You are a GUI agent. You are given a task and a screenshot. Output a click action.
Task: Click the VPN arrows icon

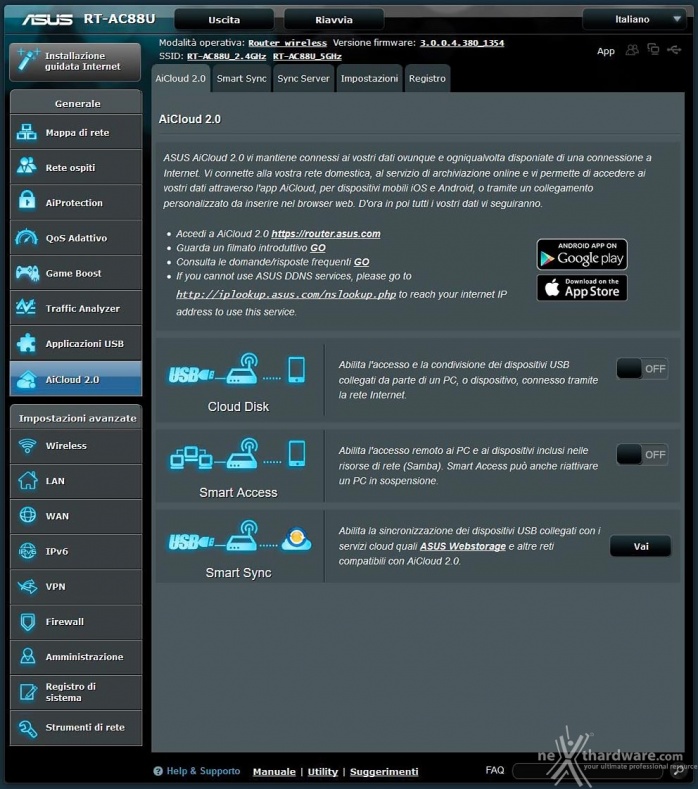(x=27, y=586)
